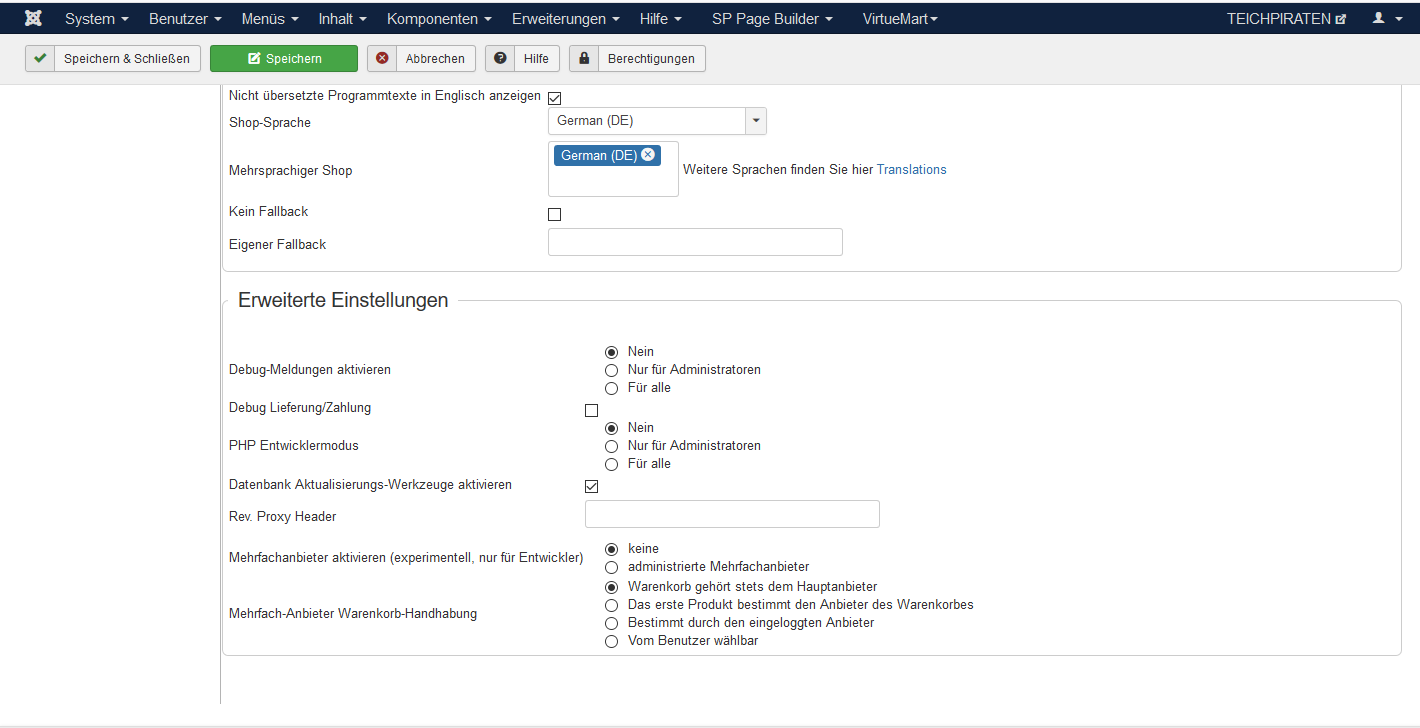Expand the SP Page Builder menu
The height and width of the screenshot is (728, 1420).
pos(772,18)
